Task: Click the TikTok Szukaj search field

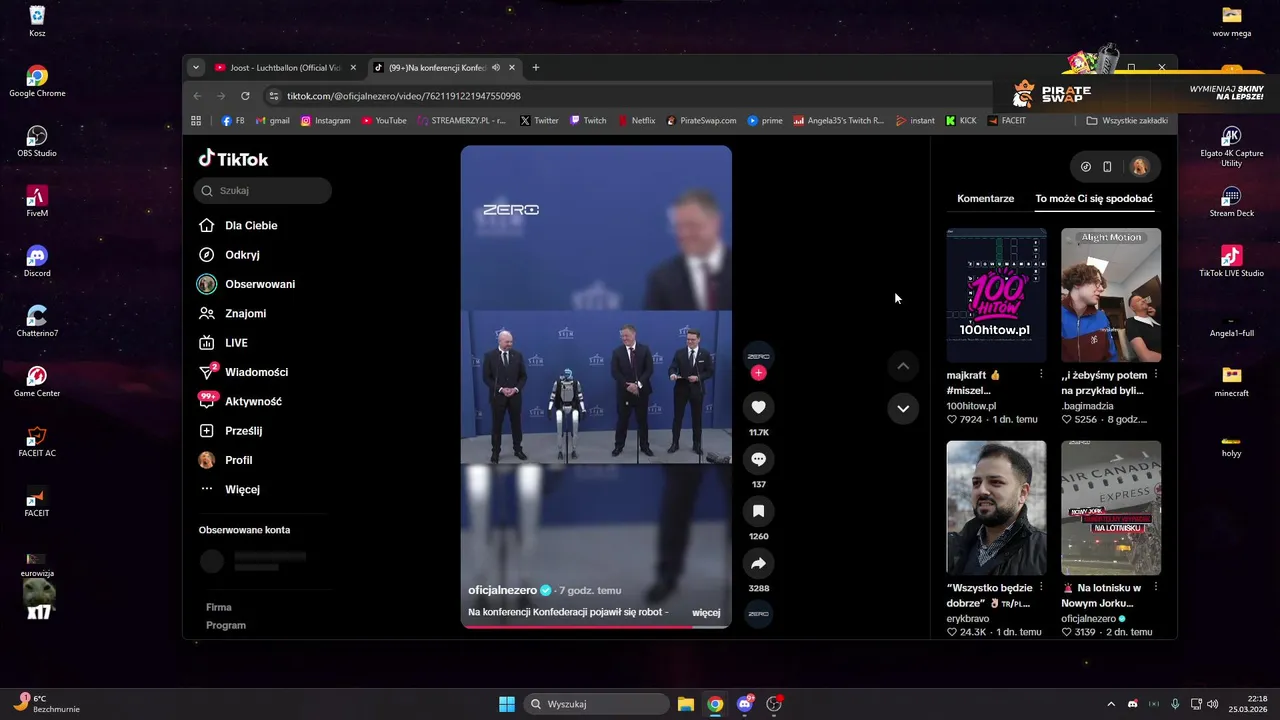Action: pos(263,190)
